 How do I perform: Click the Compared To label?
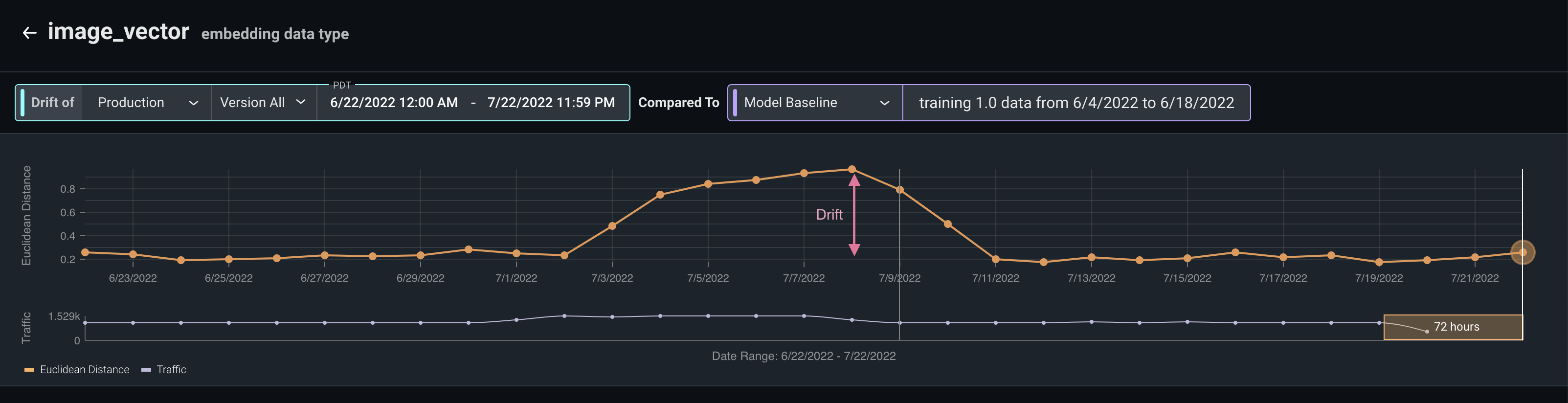(678, 102)
